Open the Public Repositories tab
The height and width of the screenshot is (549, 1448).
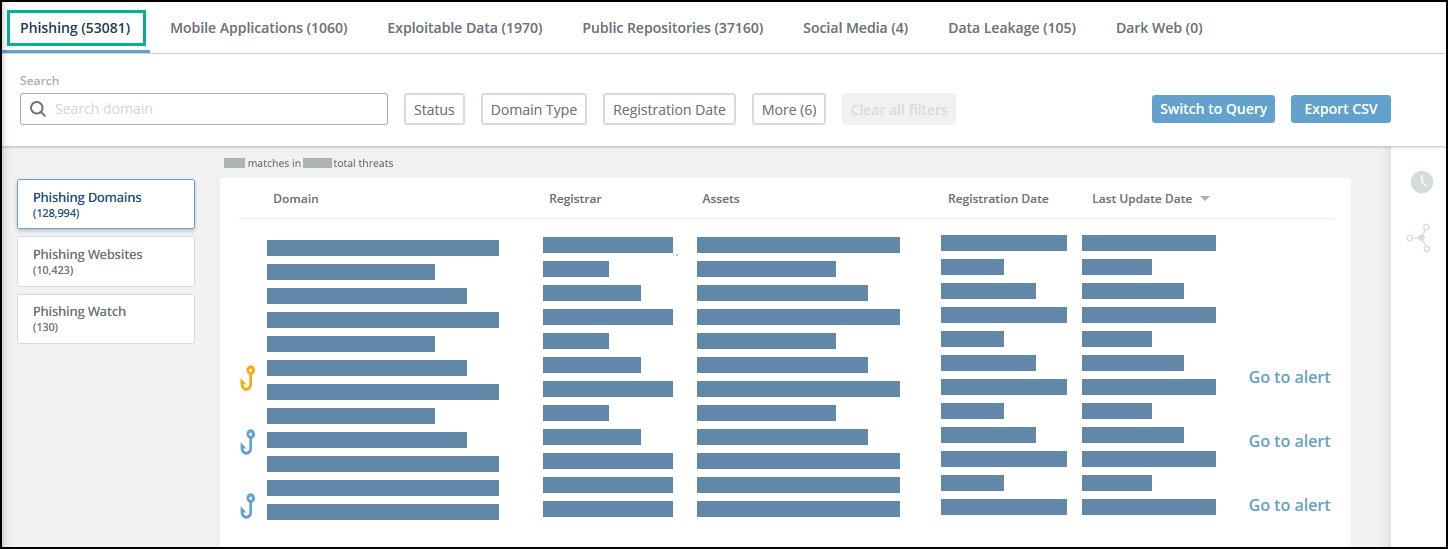click(672, 28)
